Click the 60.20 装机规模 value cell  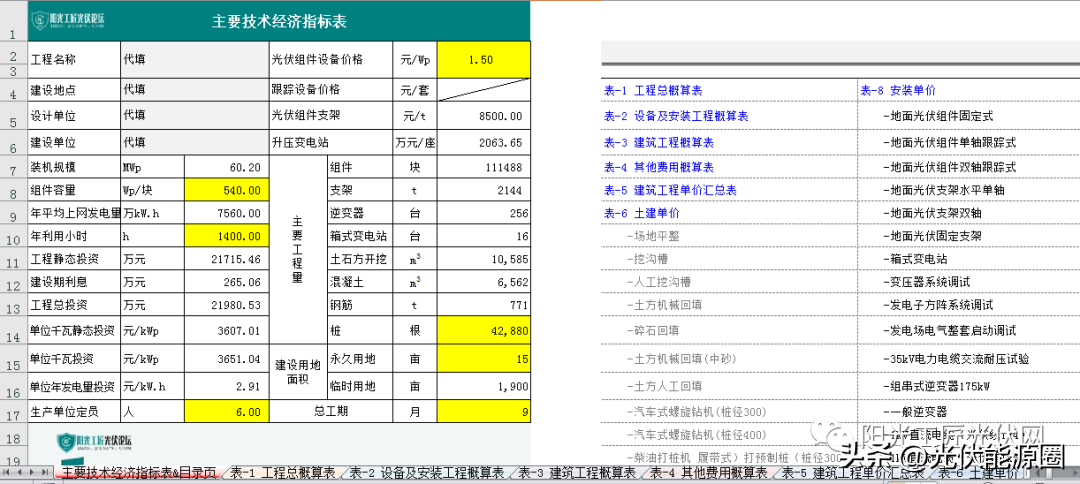point(225,167)
